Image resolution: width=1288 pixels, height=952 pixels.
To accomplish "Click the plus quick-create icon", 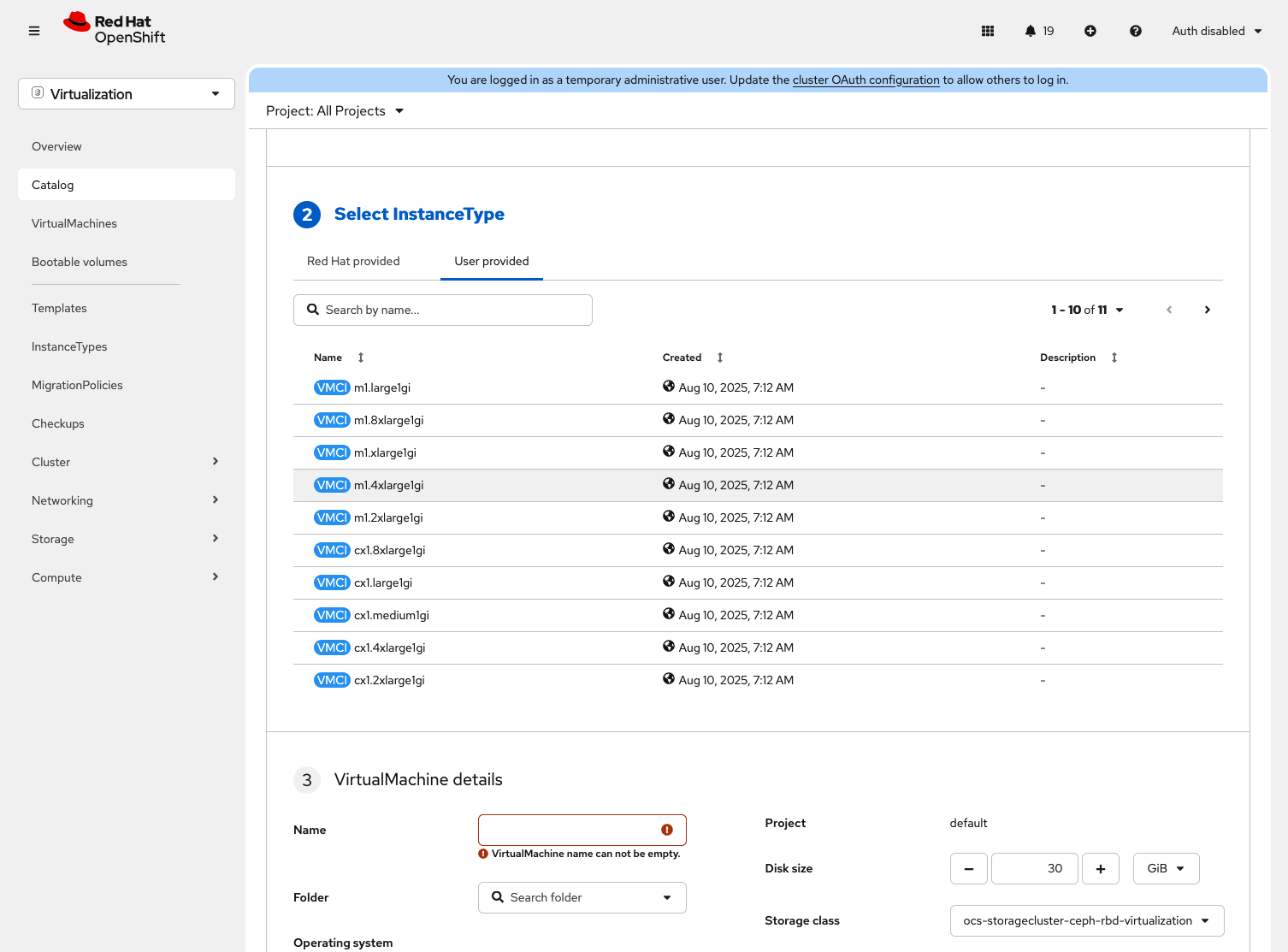I will (1090, 31).
